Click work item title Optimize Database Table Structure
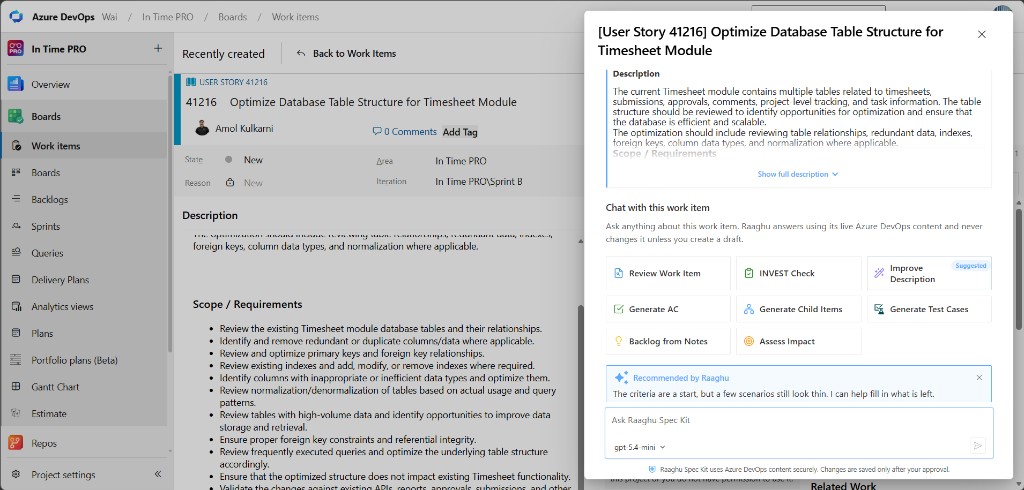 (373, 102)
